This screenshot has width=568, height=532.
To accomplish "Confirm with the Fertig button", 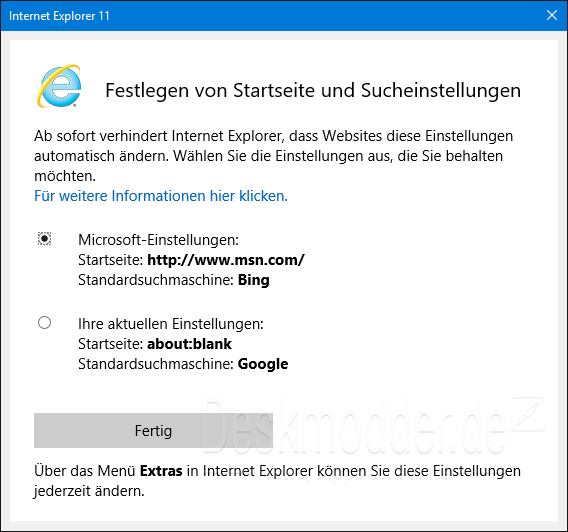I will click(x=153, y=431).
